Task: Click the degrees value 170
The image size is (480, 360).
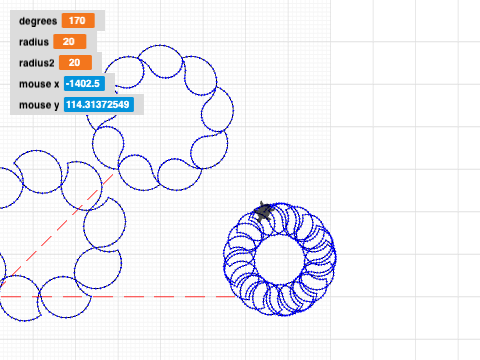Action: 78,21
